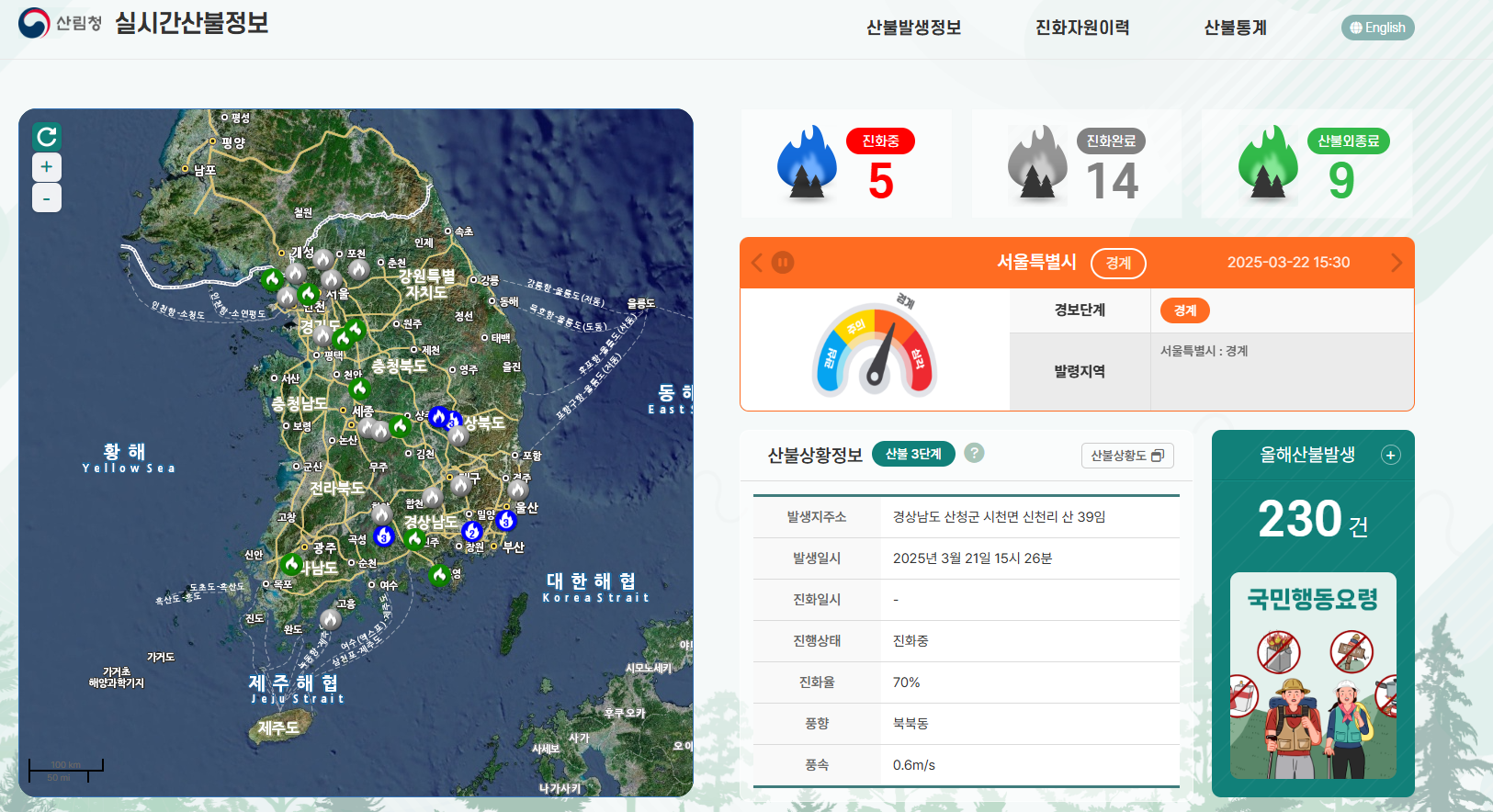Image resolution: width=1493 pixels, height=812 pixels.
Task: Show next alert region
Action: [1397, 263]
